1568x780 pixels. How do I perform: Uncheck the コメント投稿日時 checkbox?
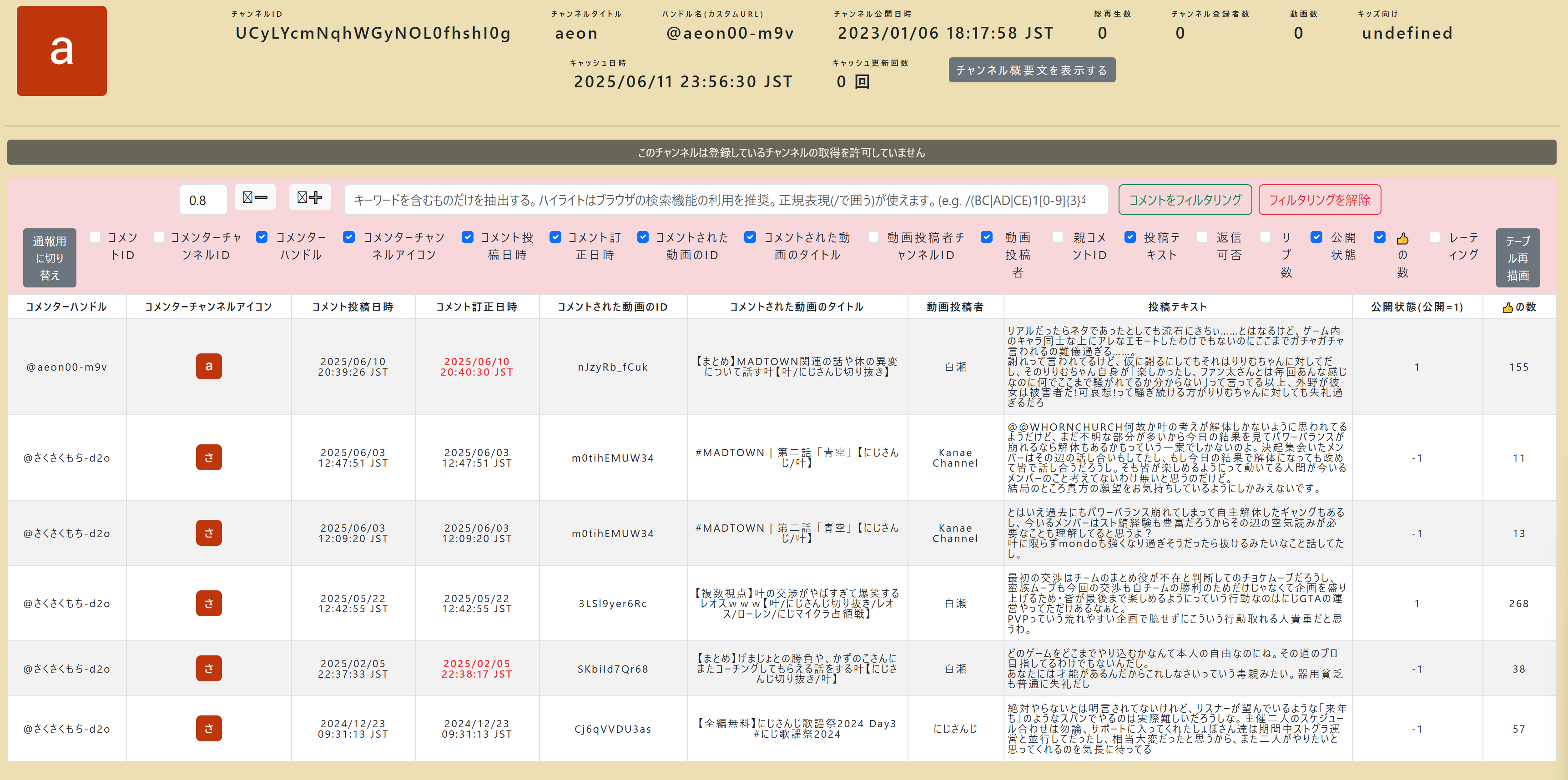[468, 237]
